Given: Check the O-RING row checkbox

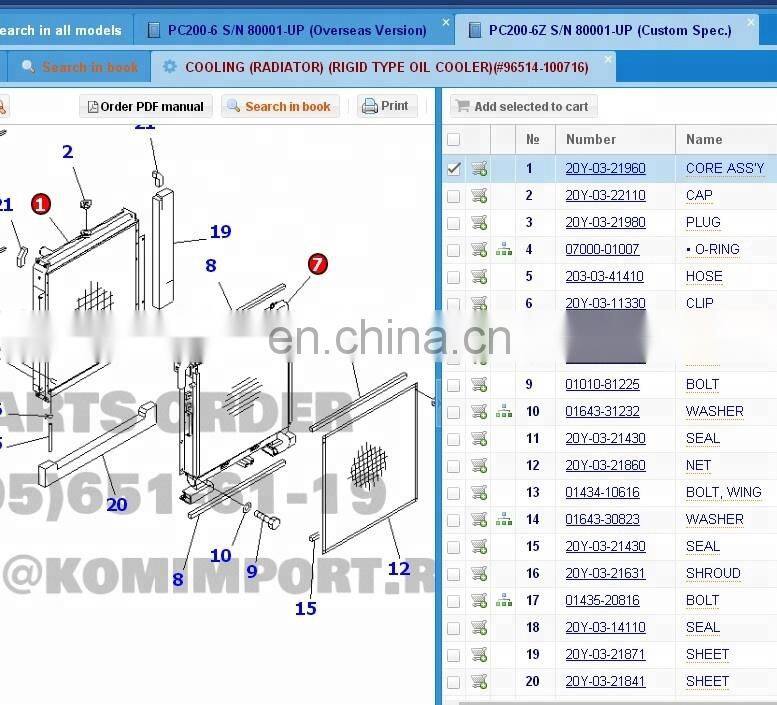Looking at the screenshot, I should (x=453, y=250).
